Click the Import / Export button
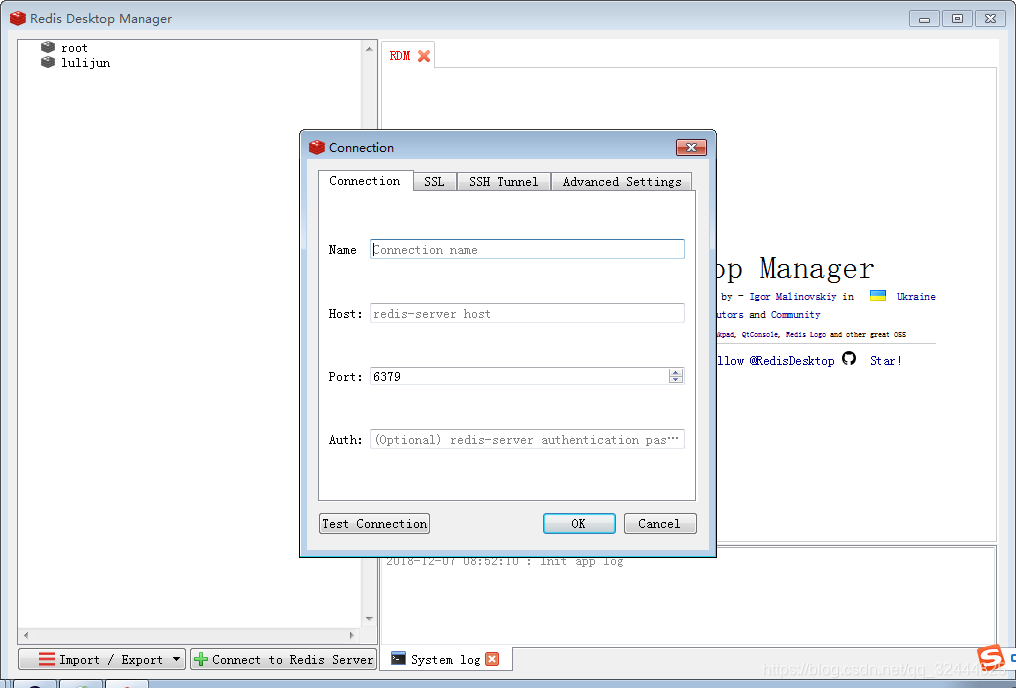The height and width of the screenshot is (688, 1016). coord(102,659)
